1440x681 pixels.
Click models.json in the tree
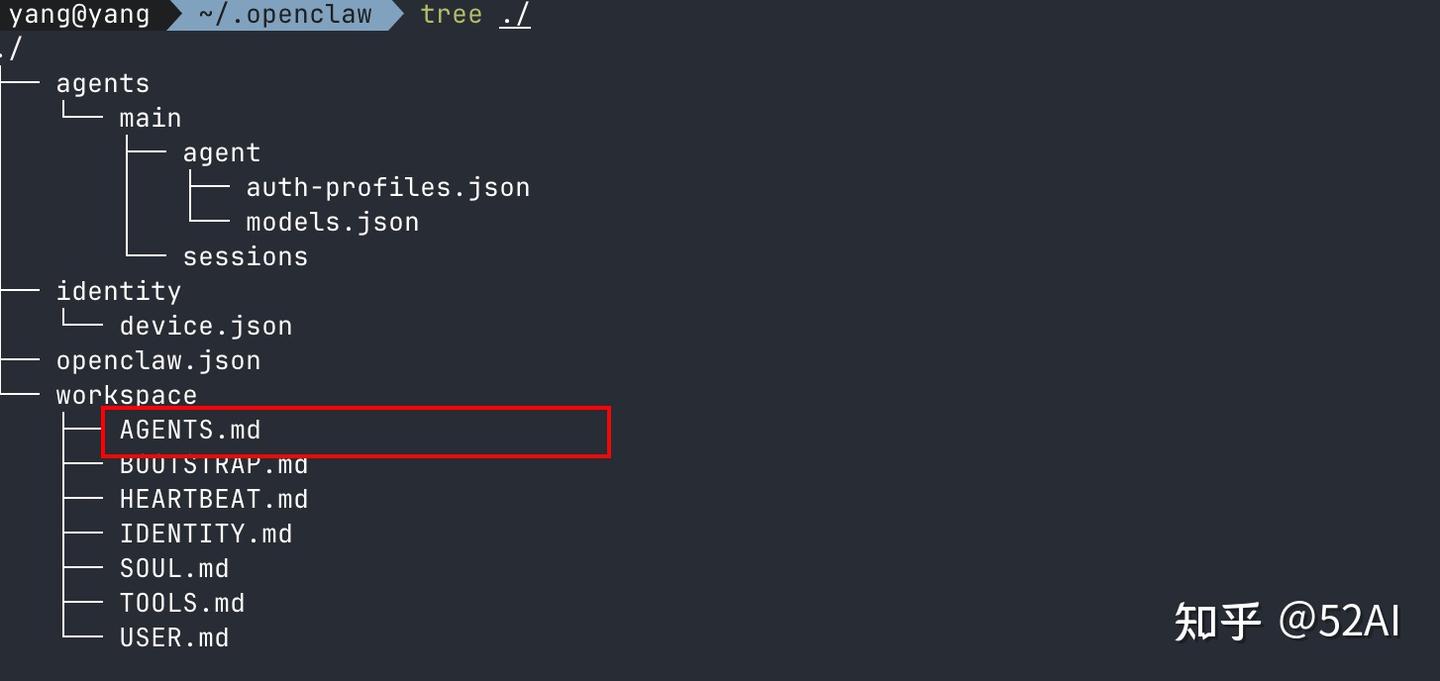point(332,222)
